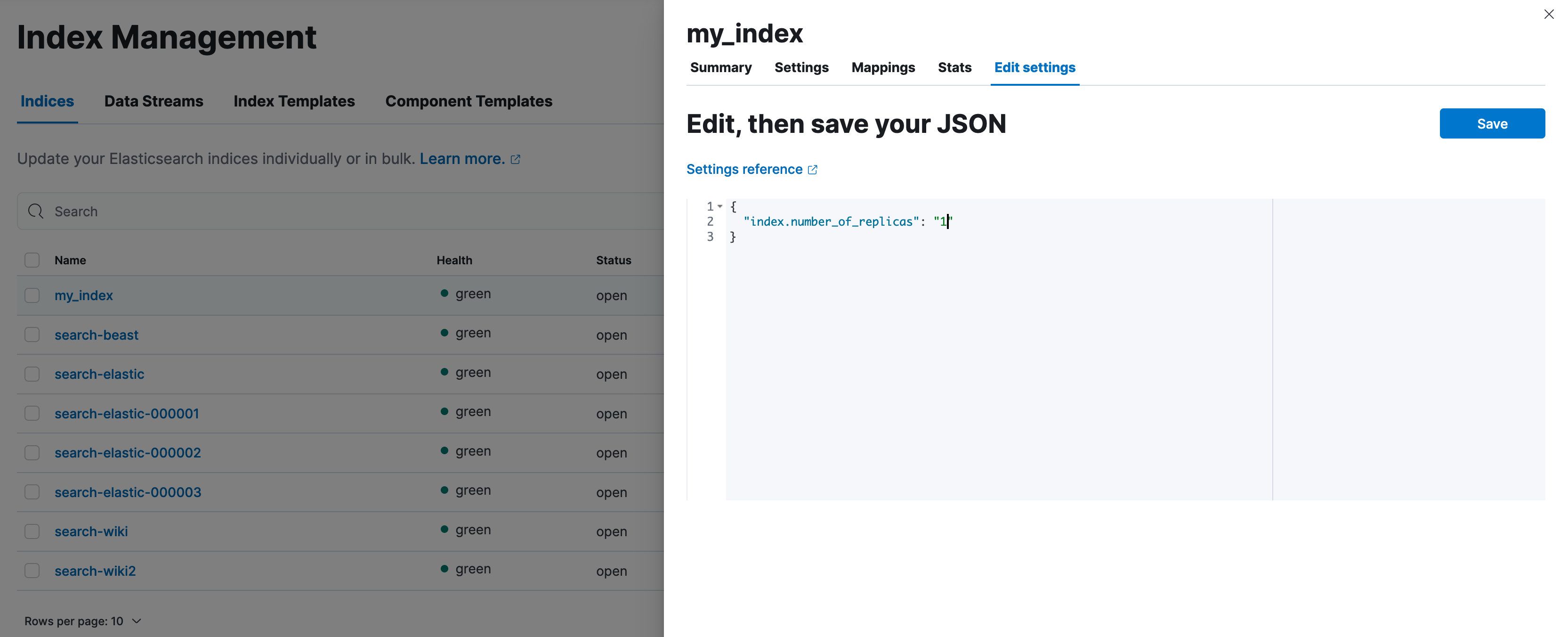1568x637 pixels.
Task: Click the Settings tab for my_index
Action: click(x=801, y=66)
